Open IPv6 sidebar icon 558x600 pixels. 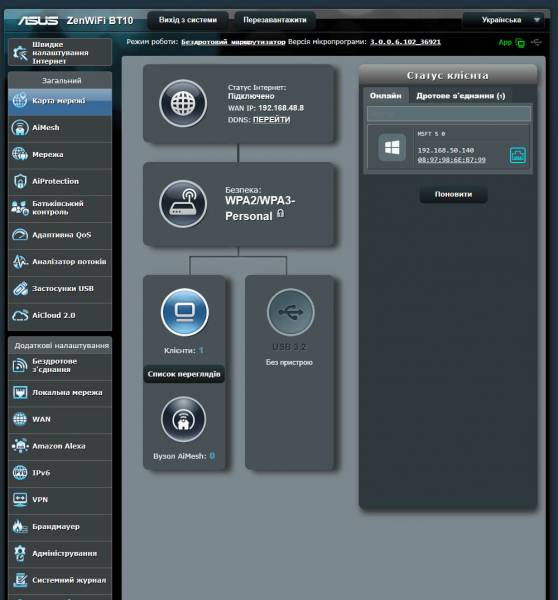click(x=20, y=473)
